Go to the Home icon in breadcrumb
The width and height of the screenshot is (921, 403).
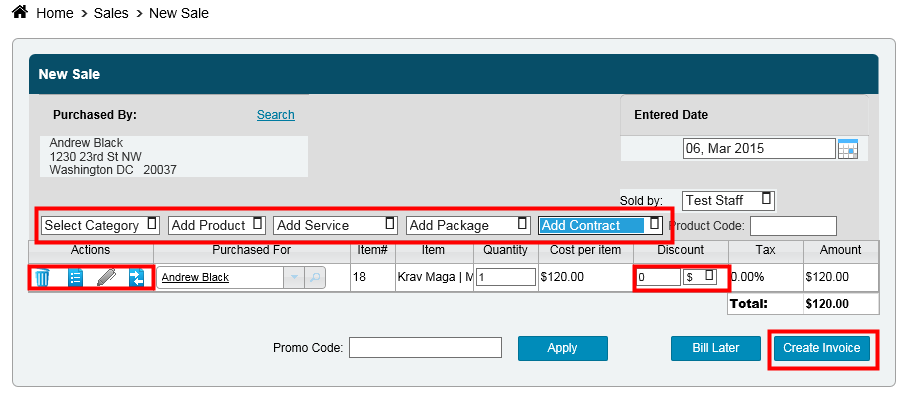(19, 14)
